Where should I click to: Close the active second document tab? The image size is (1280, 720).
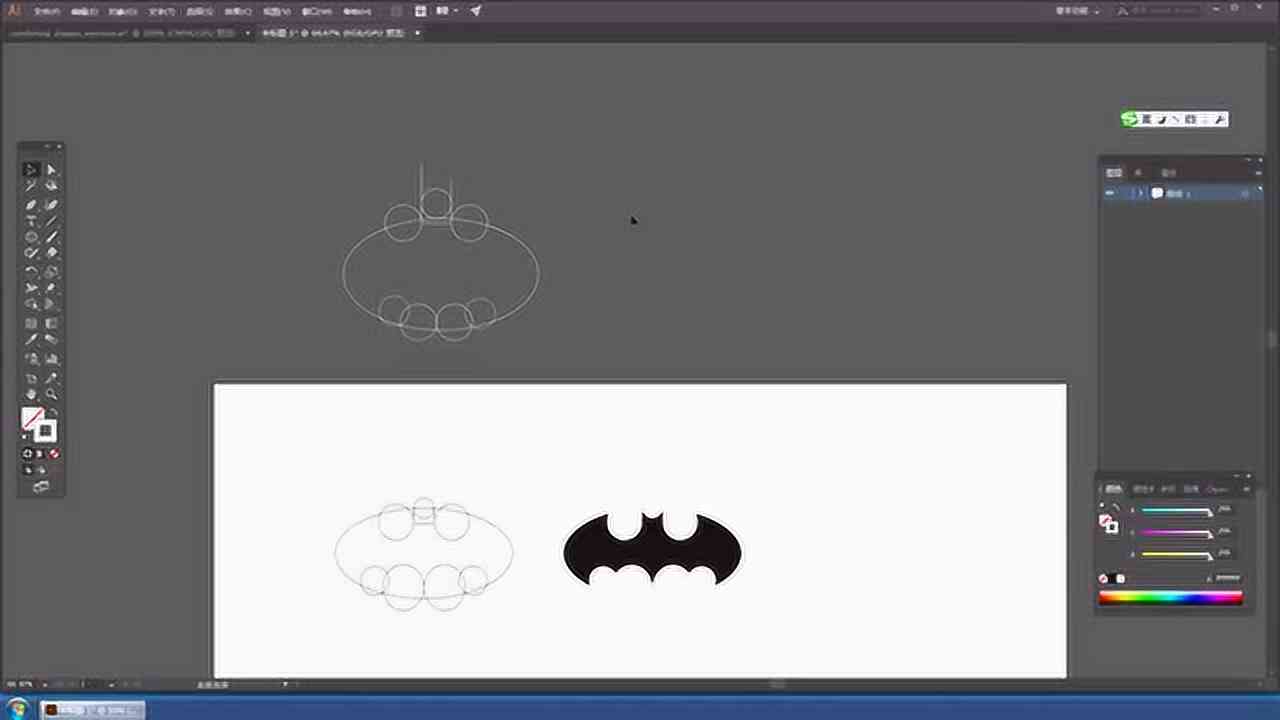418,32
